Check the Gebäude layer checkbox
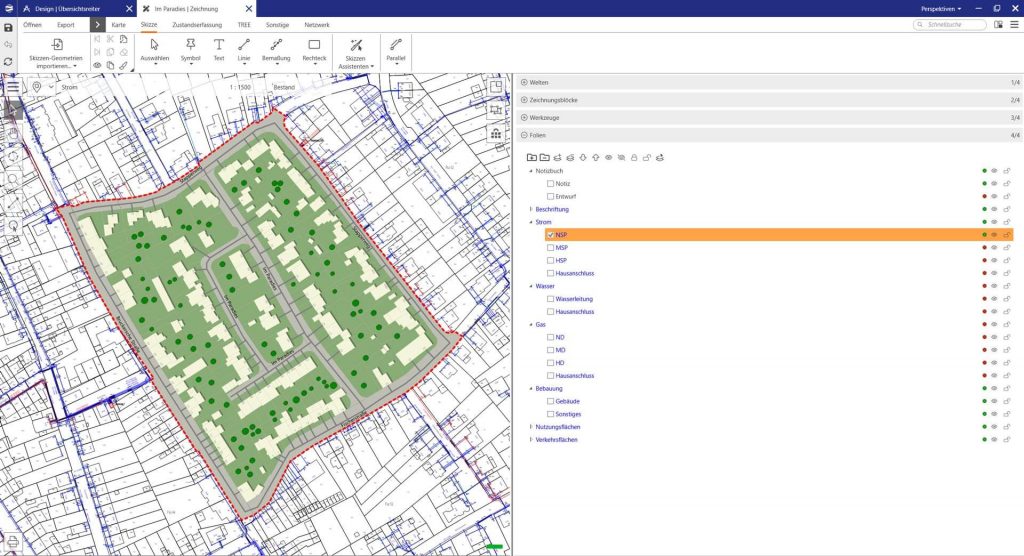The image size is (1024, 556). 550,401
